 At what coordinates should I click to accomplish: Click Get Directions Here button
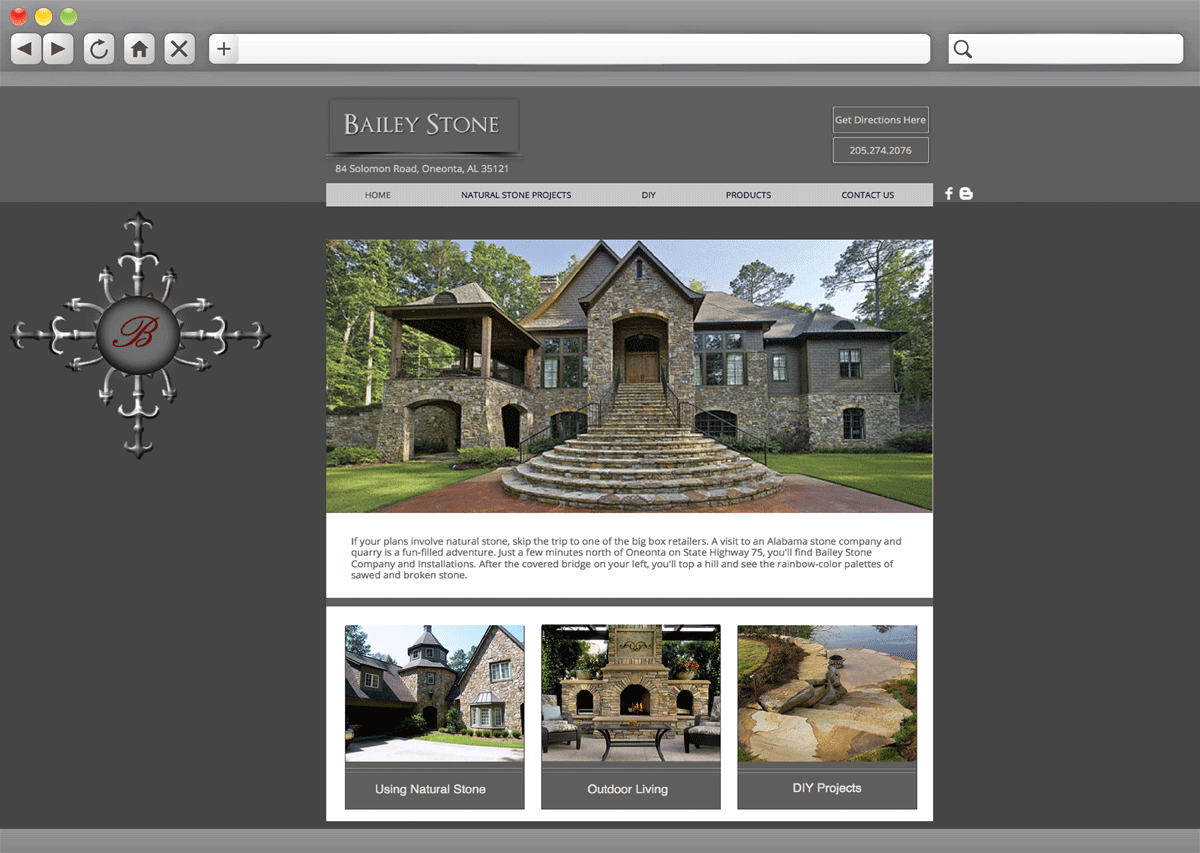880,120
